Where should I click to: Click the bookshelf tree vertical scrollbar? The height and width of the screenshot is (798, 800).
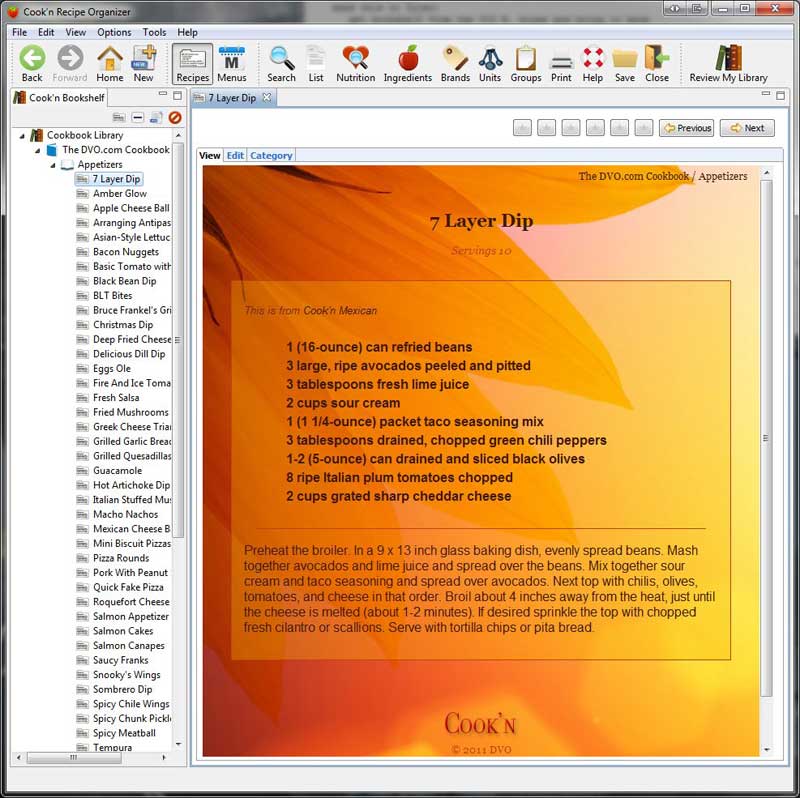pos(178,340)
